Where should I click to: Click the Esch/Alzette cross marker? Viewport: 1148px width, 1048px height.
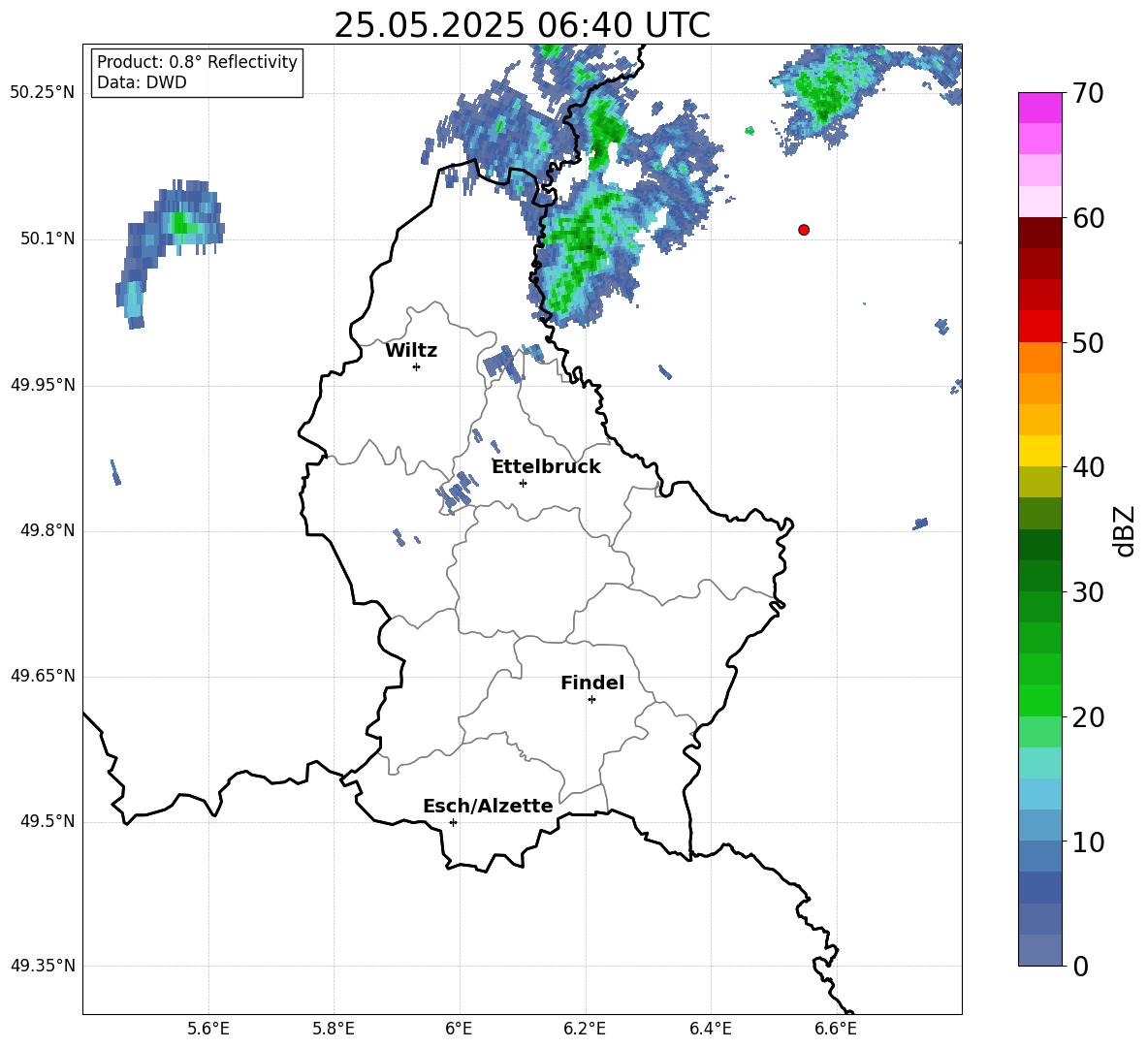[453, 822]
